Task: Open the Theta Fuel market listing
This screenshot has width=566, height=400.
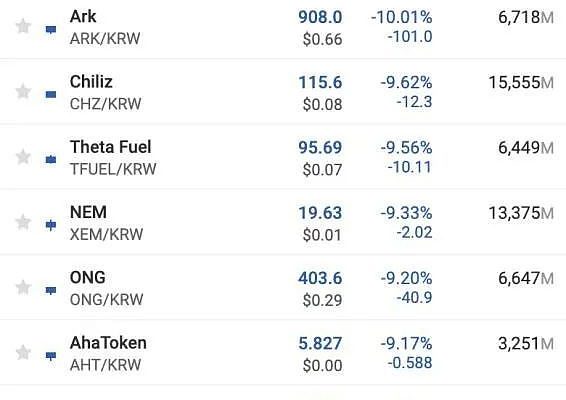Action: [x=110, y=147]
